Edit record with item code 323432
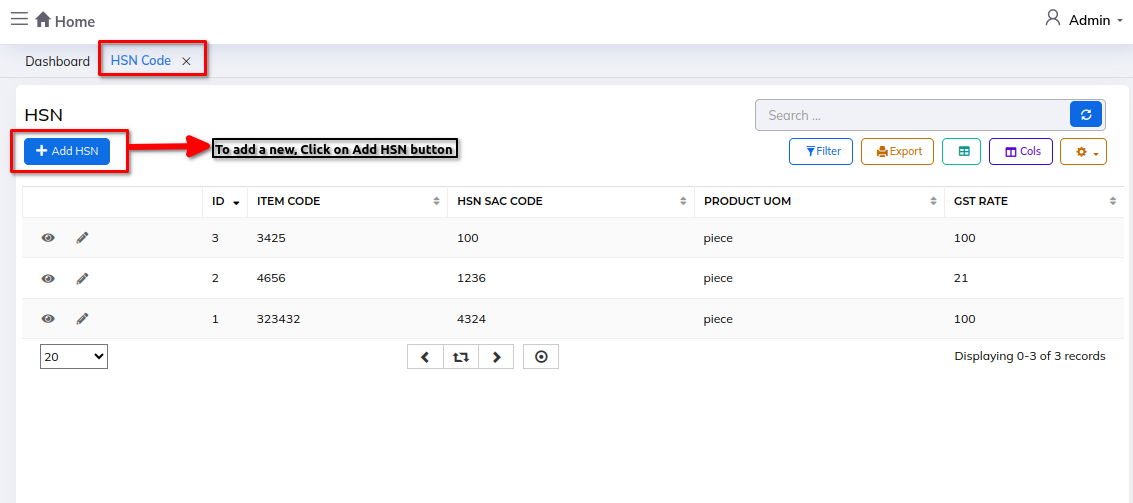This screenshot has width=1133, height=503. pos(82,319)
